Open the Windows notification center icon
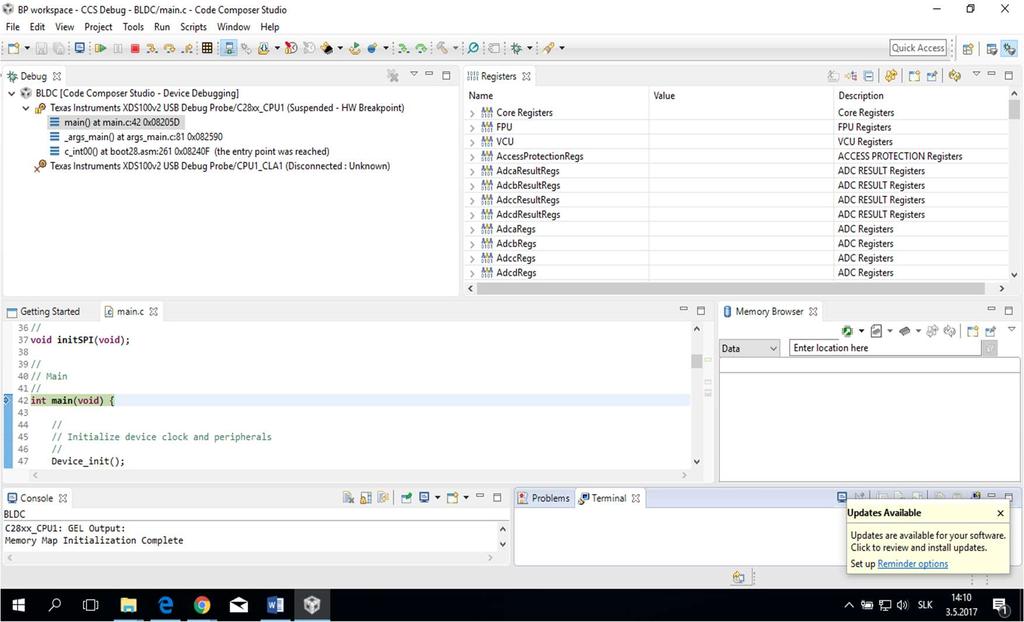Screen dimensions: 1024x622 tap(1000, 605)
